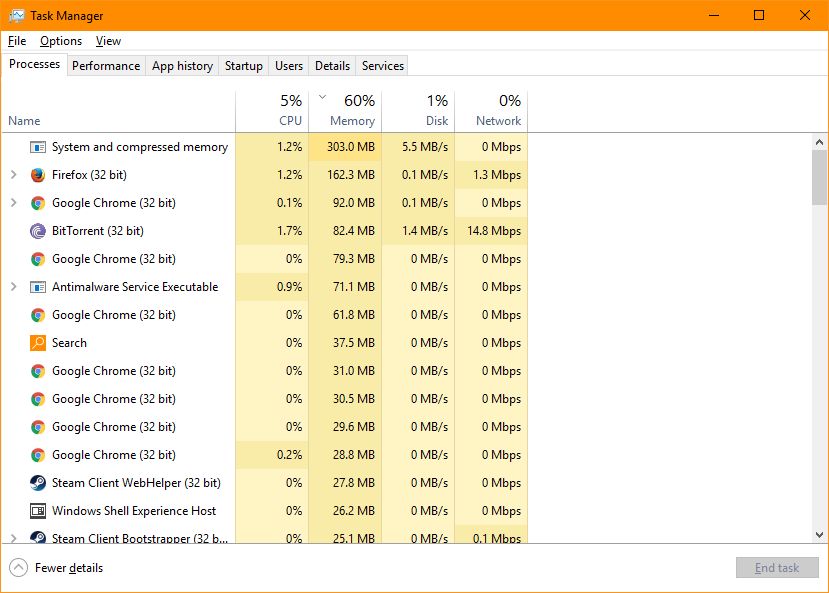This screenshot has height=593, width=829.
Task: Click the Antimalware Service Executable icon
Action: point(38,287)
